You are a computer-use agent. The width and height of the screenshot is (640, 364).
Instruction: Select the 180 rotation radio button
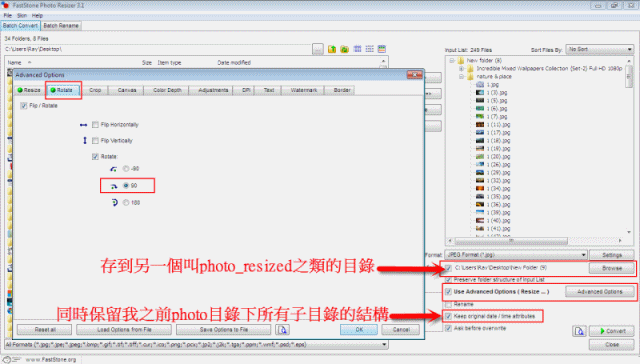[126, 202]
